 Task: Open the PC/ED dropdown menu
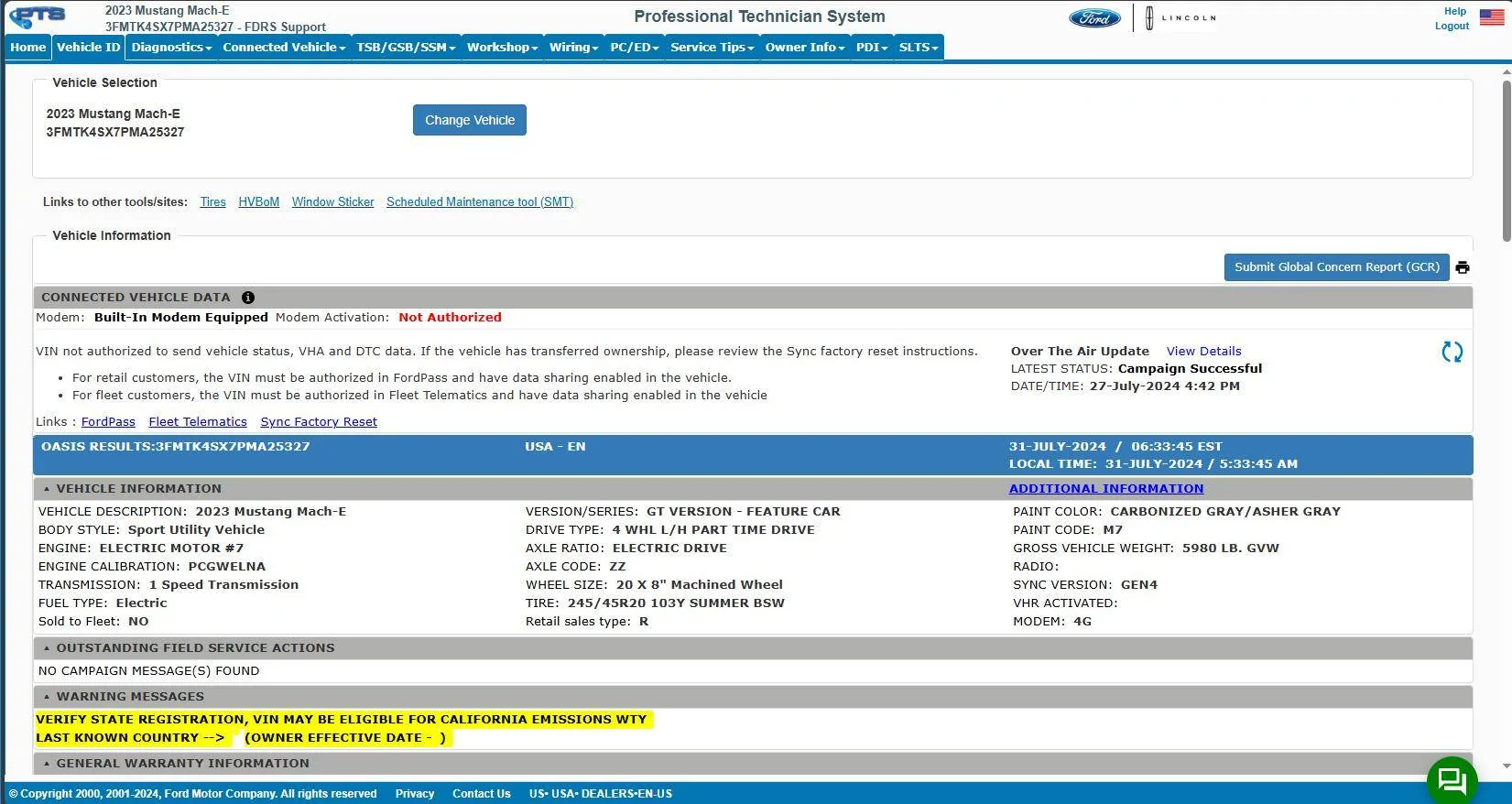635,48
